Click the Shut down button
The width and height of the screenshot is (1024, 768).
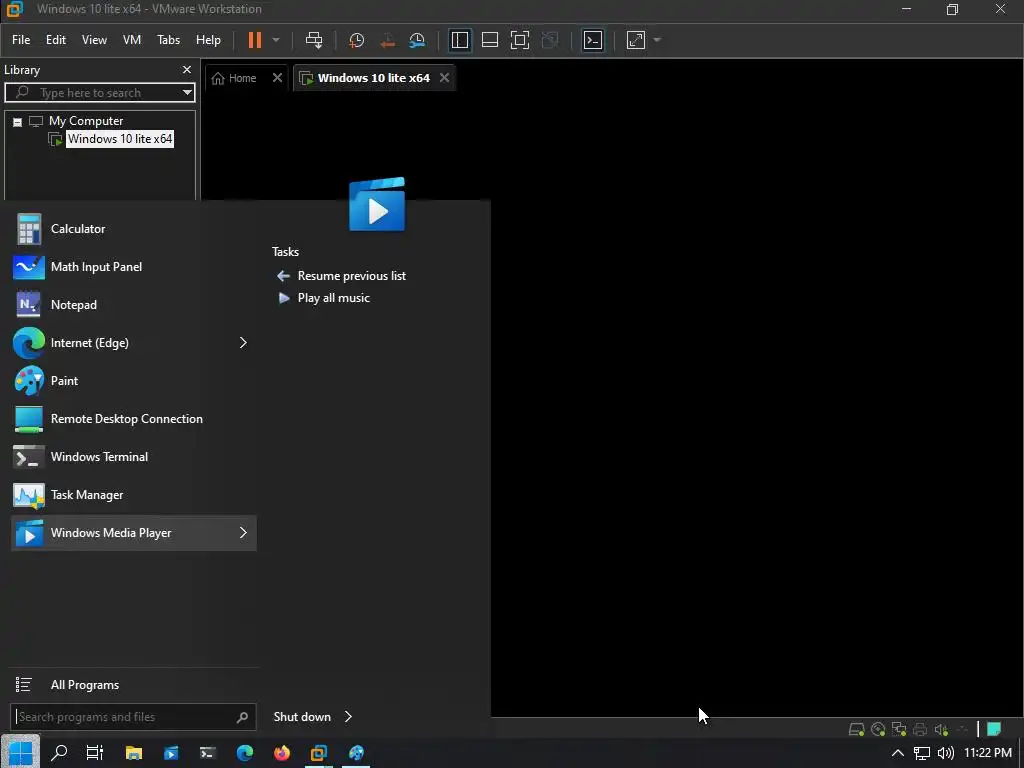302,717
